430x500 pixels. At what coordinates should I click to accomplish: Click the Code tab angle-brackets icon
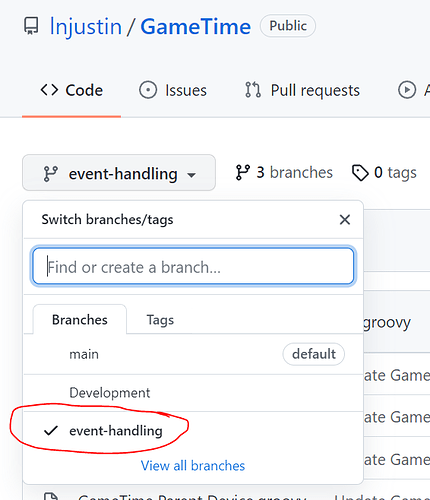(x=49, y=90)
